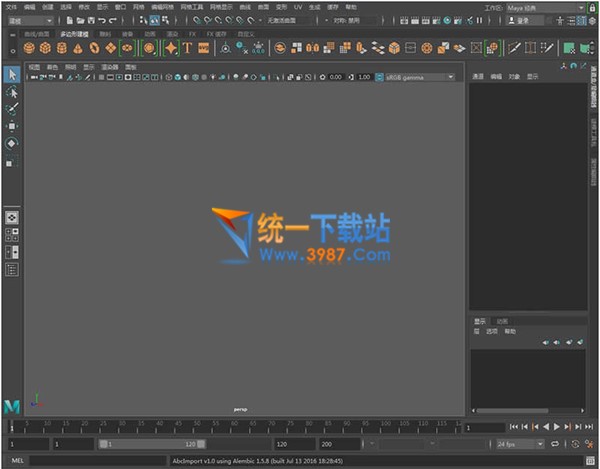Open the first File menu item

point(11,7)
